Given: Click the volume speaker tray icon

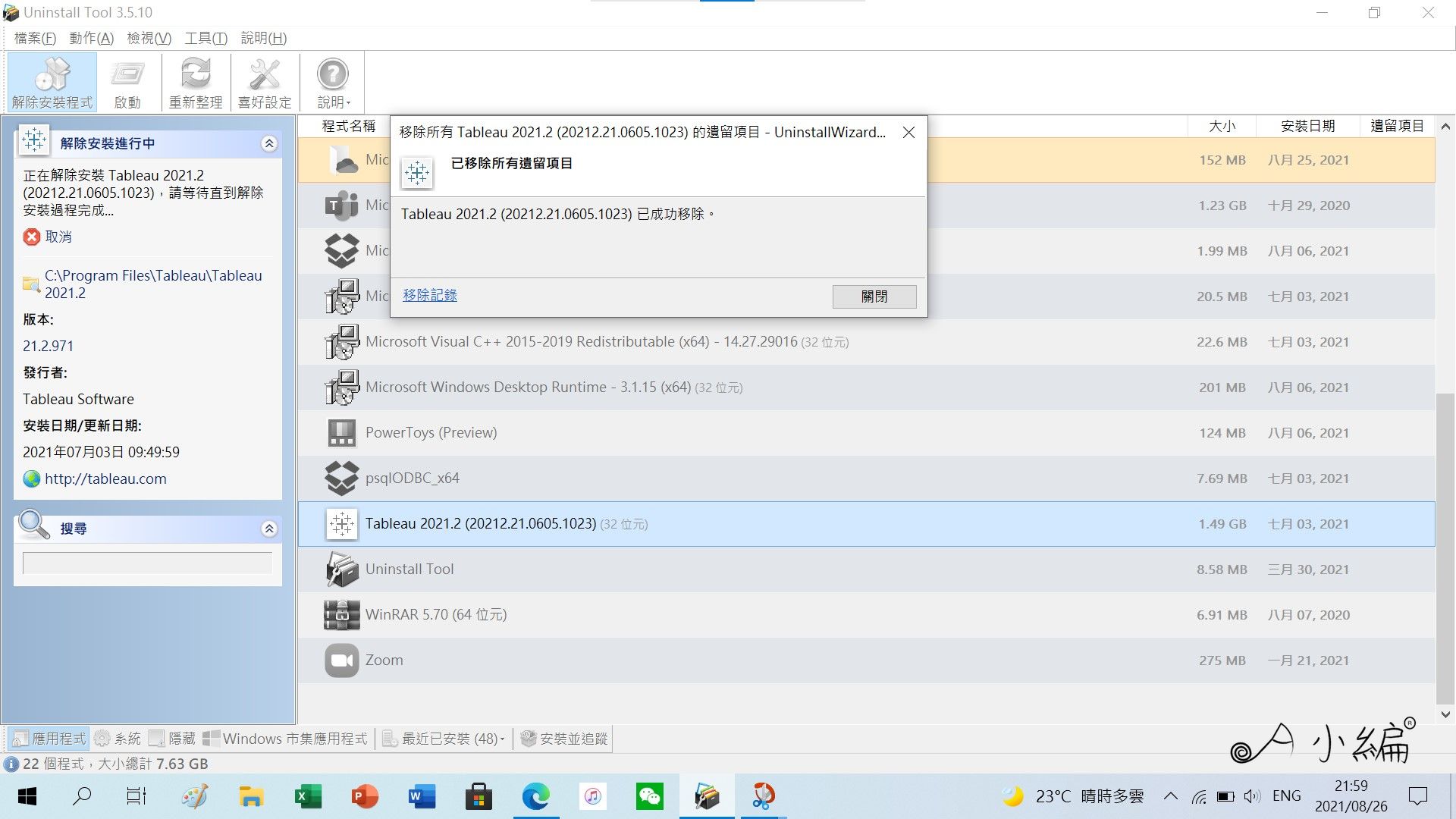Looking at the screenshot, I should [1252, 796].
